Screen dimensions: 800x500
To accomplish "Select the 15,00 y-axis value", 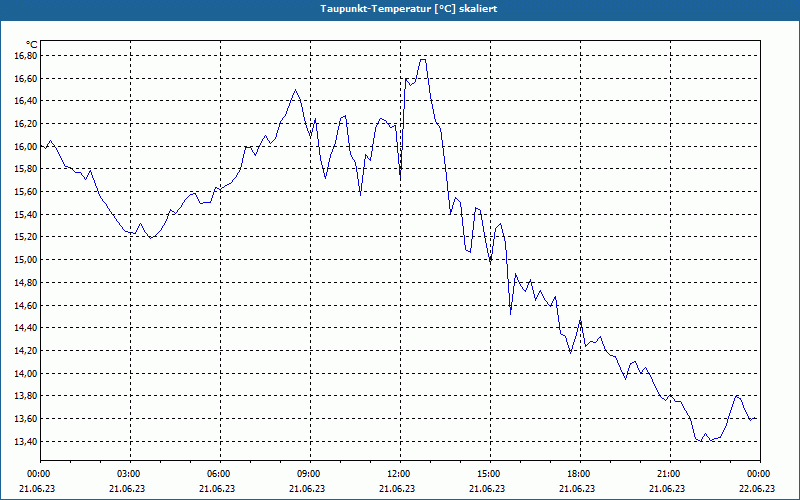I will point(25,260).
